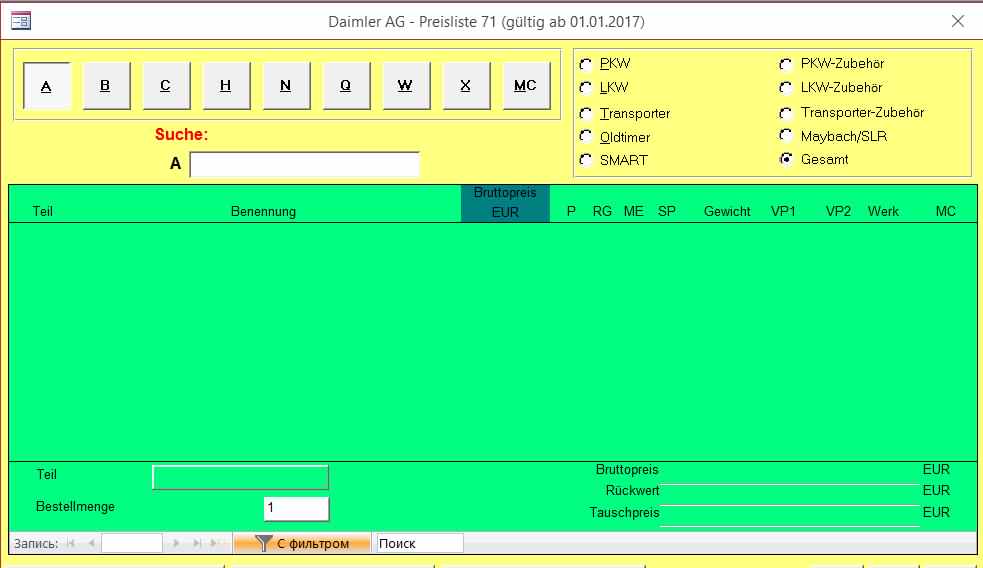Select the C part prefix button

click(166, 86)
